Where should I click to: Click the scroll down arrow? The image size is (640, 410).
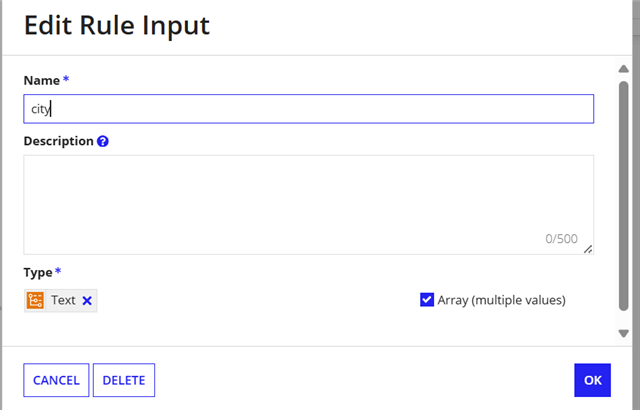pos(623,333)
